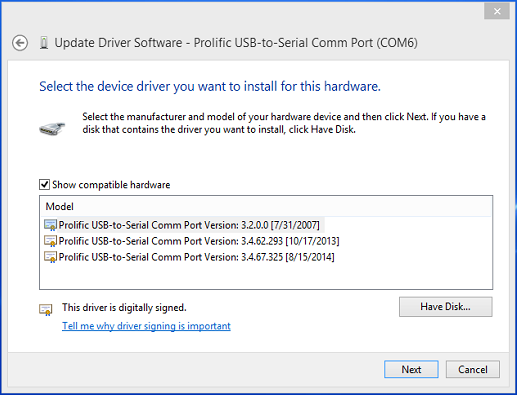Click the Show compatible hardware label

coord(111,185)
